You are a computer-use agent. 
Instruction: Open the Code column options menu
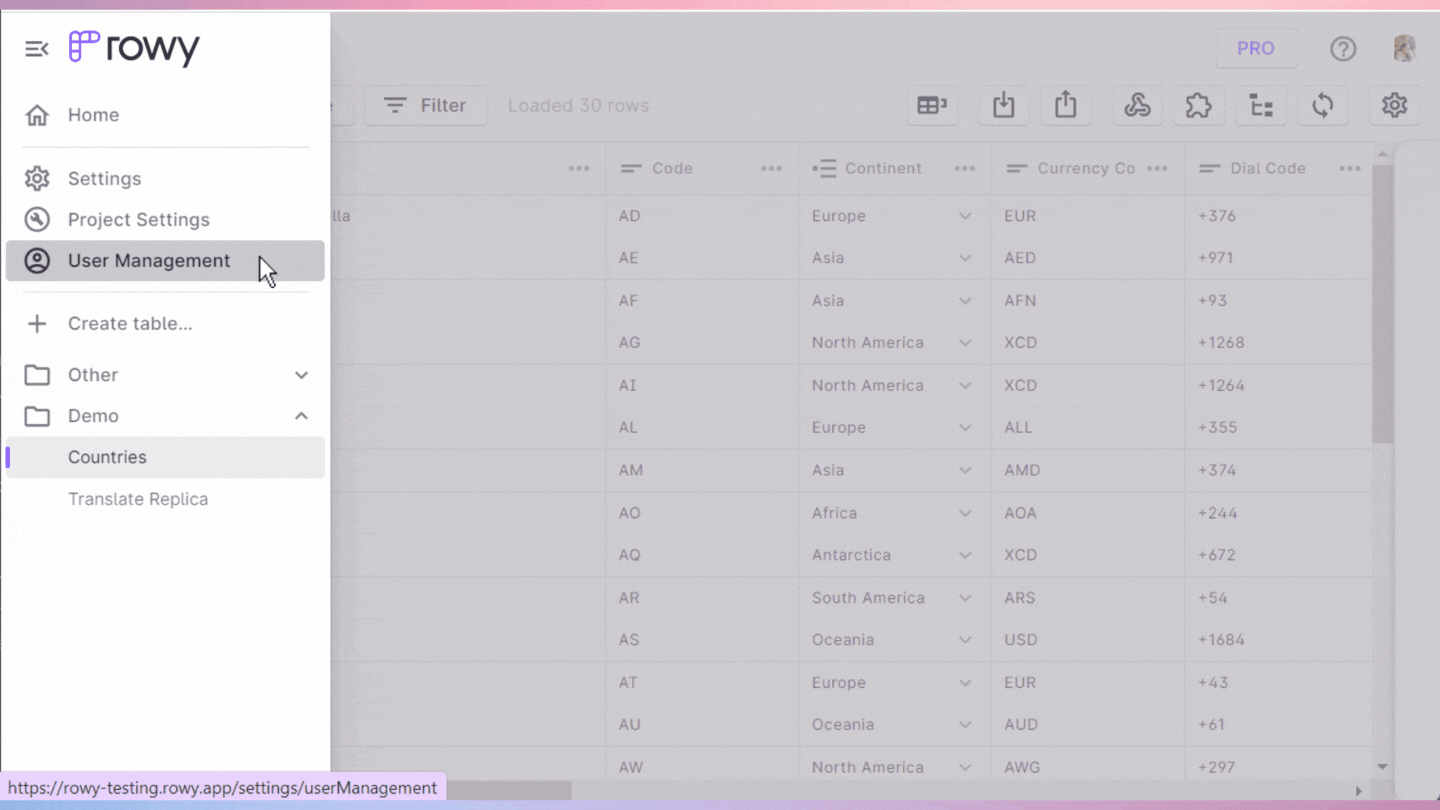click(x=771, y=169)
